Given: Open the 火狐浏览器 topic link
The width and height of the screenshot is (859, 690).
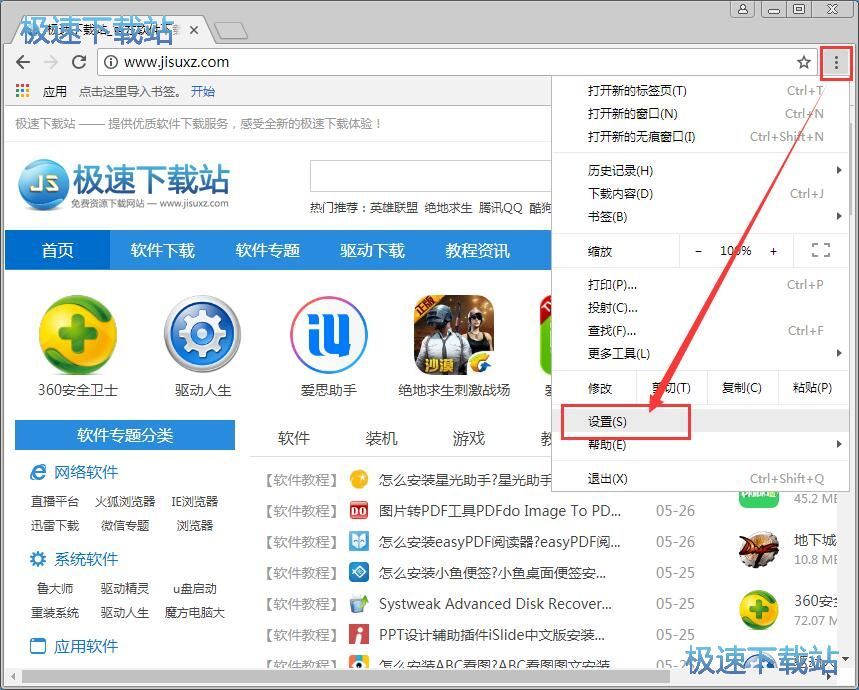Looking at the screenshot, I should point(125,501).
